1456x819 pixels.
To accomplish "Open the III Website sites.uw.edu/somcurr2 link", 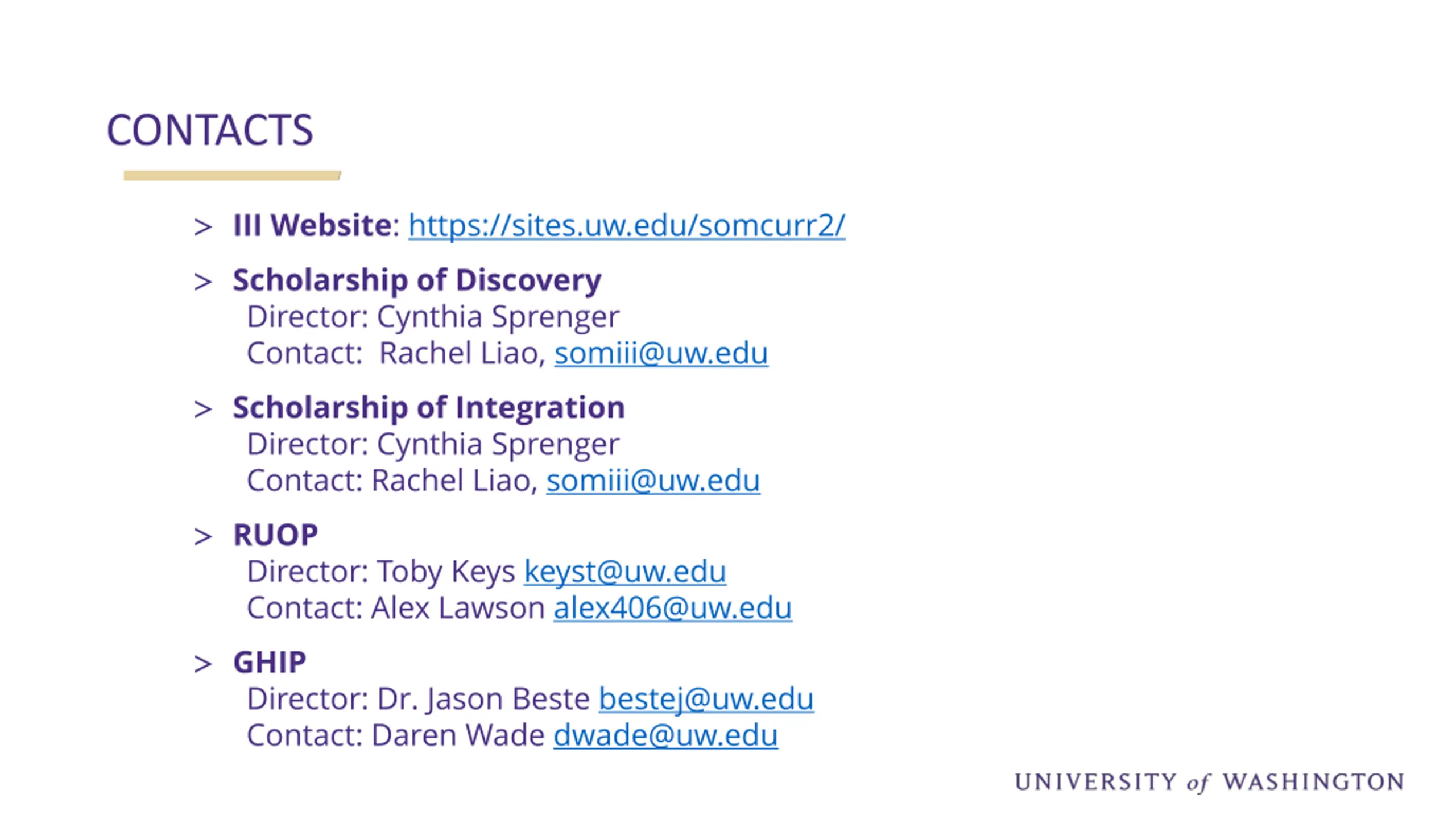I will (x=627, y=226).
